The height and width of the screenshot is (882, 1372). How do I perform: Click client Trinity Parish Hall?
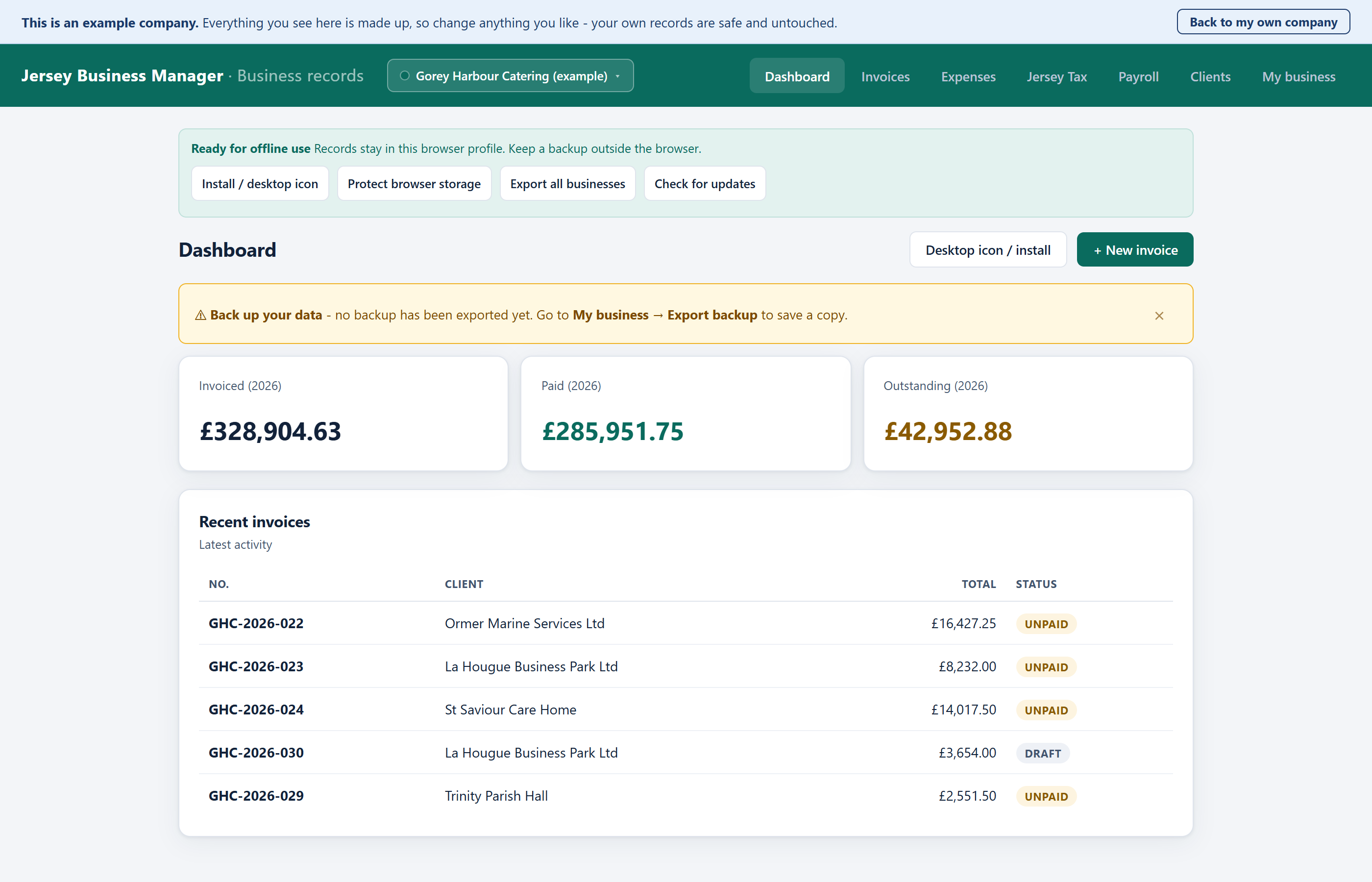coord(496,796)
